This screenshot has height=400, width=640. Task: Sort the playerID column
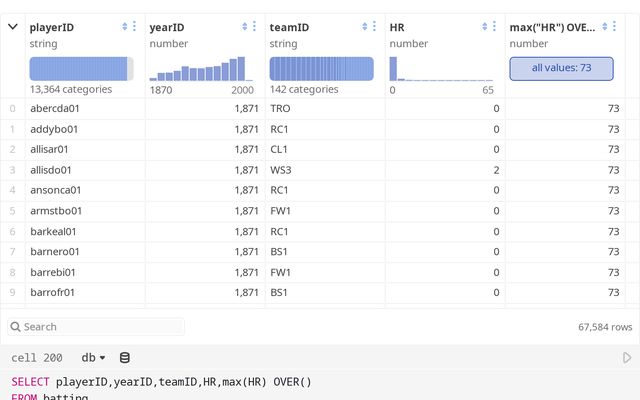pyautogui.click(x=125, y=27)
